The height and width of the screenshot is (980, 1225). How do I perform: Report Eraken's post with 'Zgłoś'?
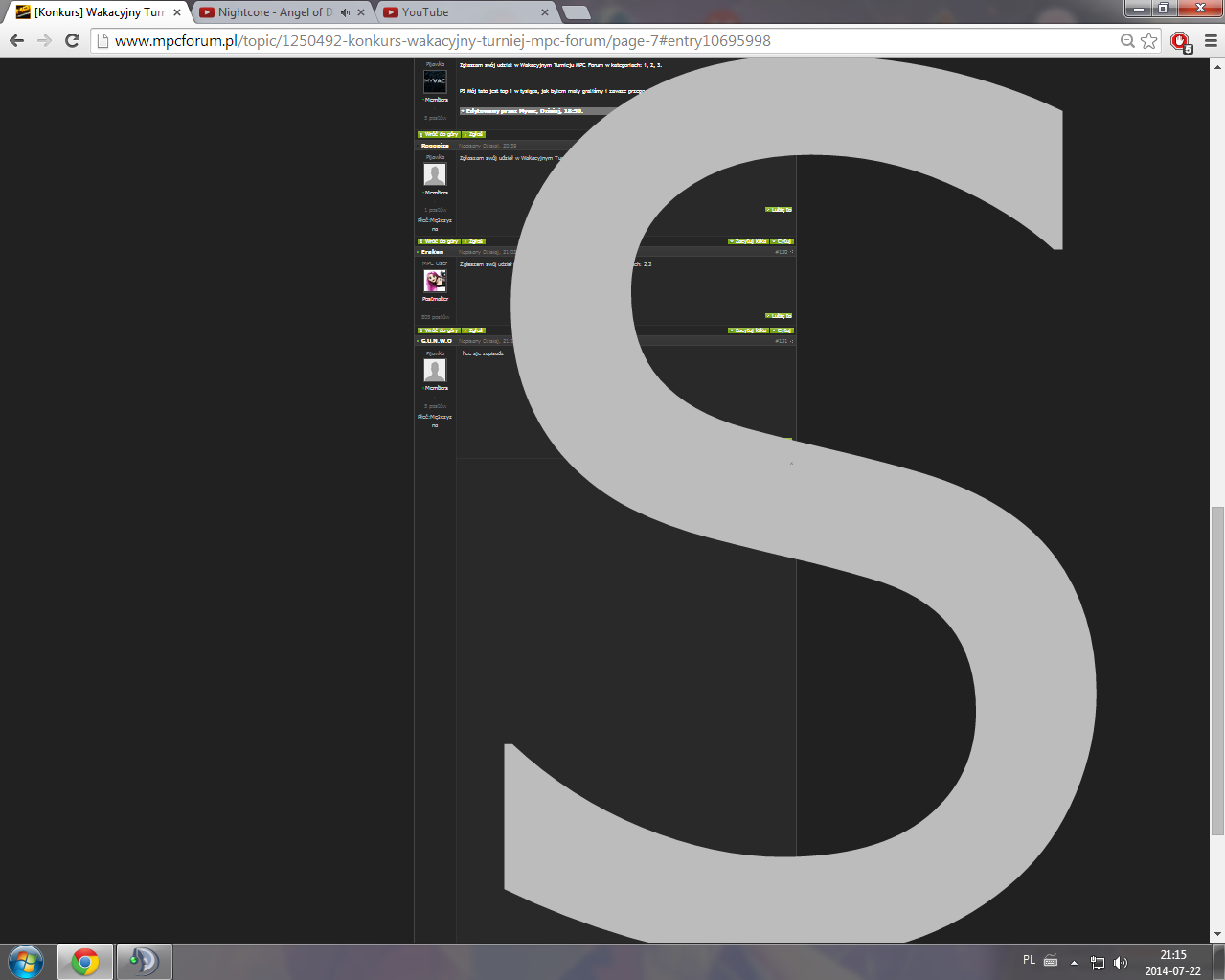click(474, 330)
